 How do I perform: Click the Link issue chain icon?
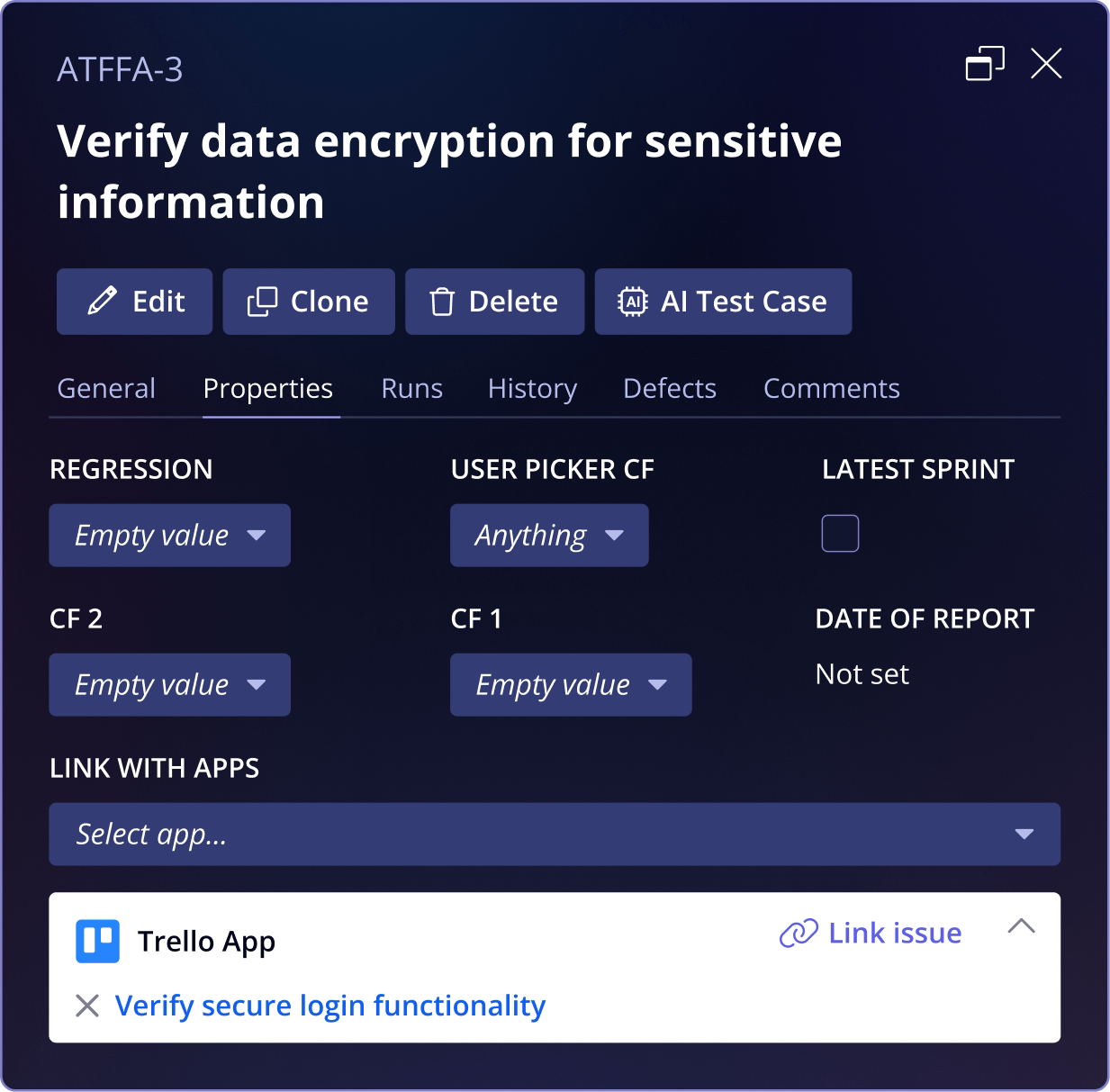[798, 934]
